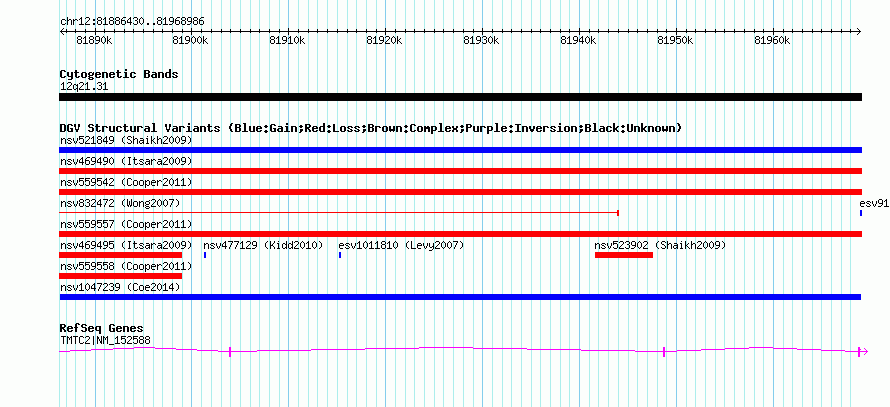
Task: Click the 81890k ruler position
Action: 95,40
